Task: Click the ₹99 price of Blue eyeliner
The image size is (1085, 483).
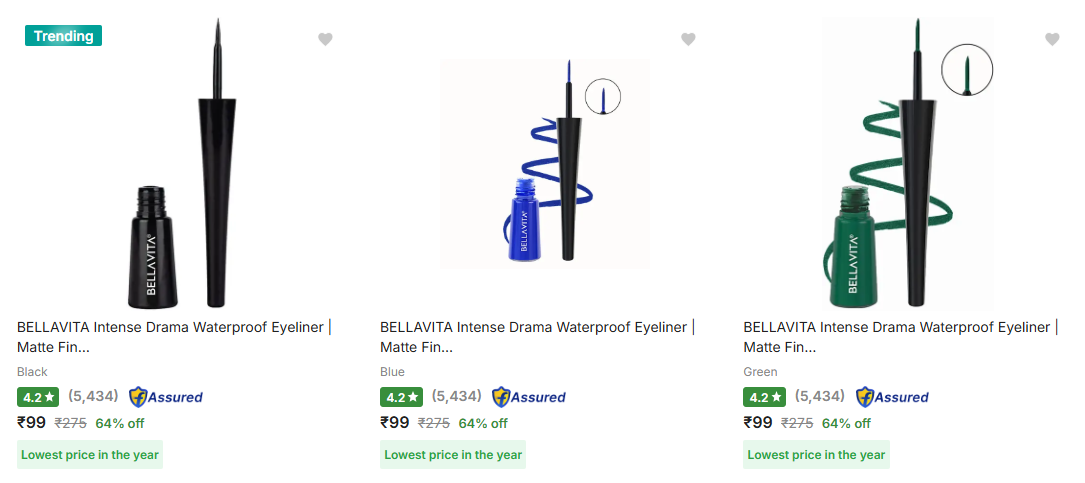Action: pos(395,423)
